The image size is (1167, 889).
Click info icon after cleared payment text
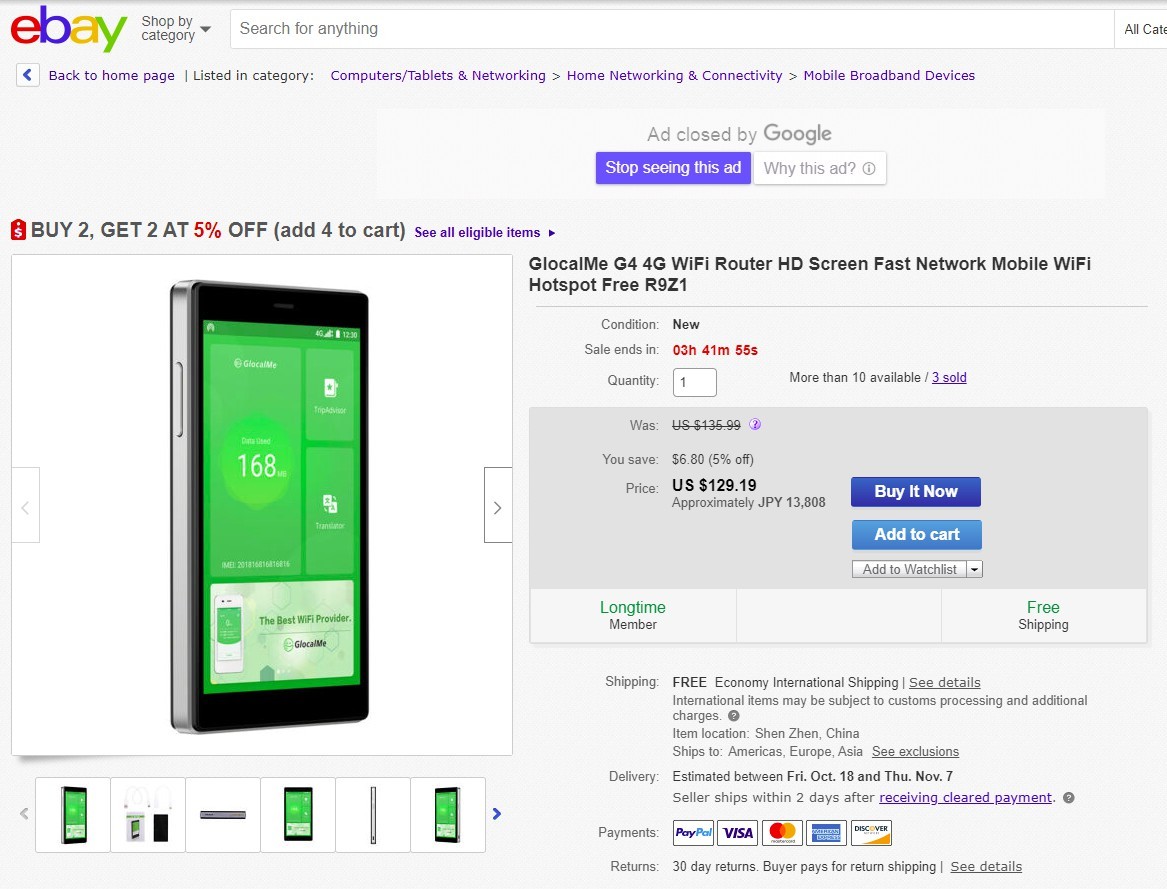click(x=1069, y=798)
